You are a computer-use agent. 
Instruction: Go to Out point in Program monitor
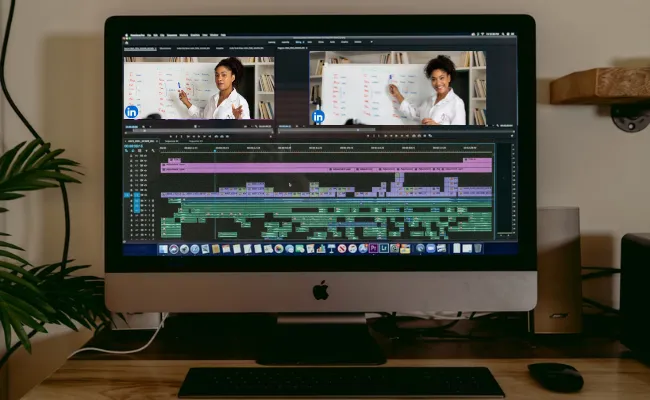[x=407, y=136]
